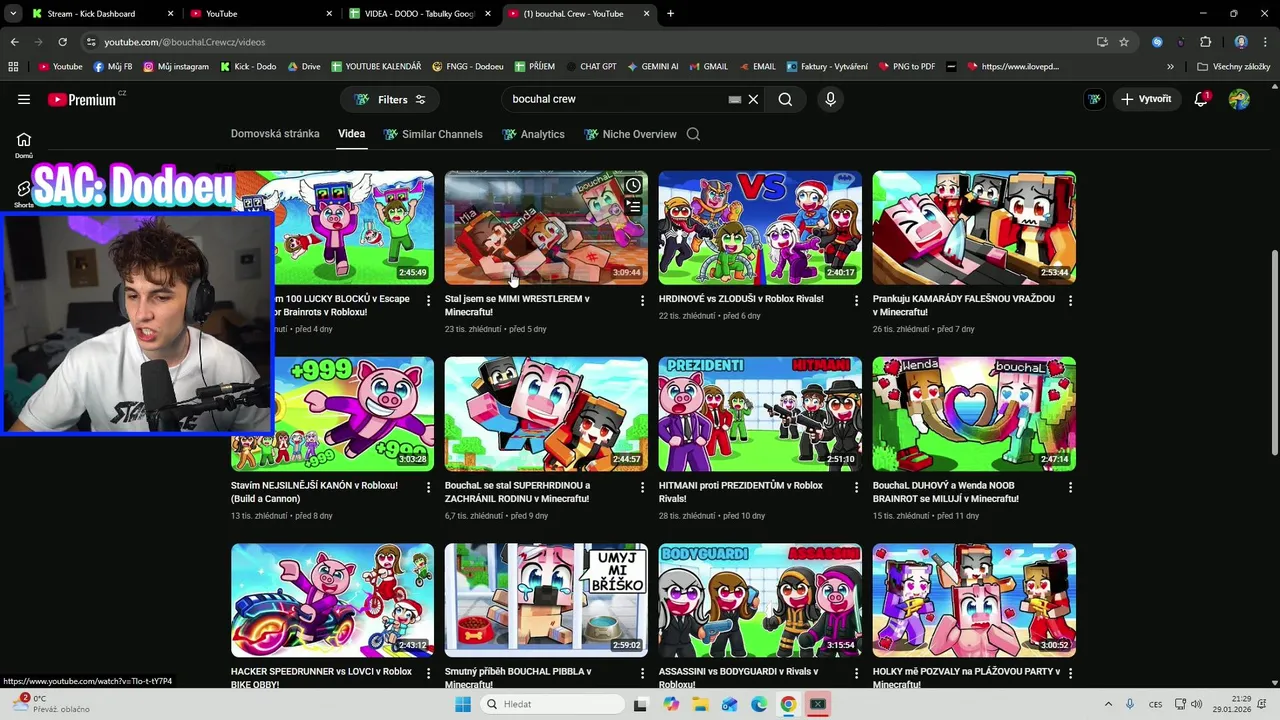1280x720 pixels.
Task: Open the Všechny záložky folder
Action: (1234, 67)
